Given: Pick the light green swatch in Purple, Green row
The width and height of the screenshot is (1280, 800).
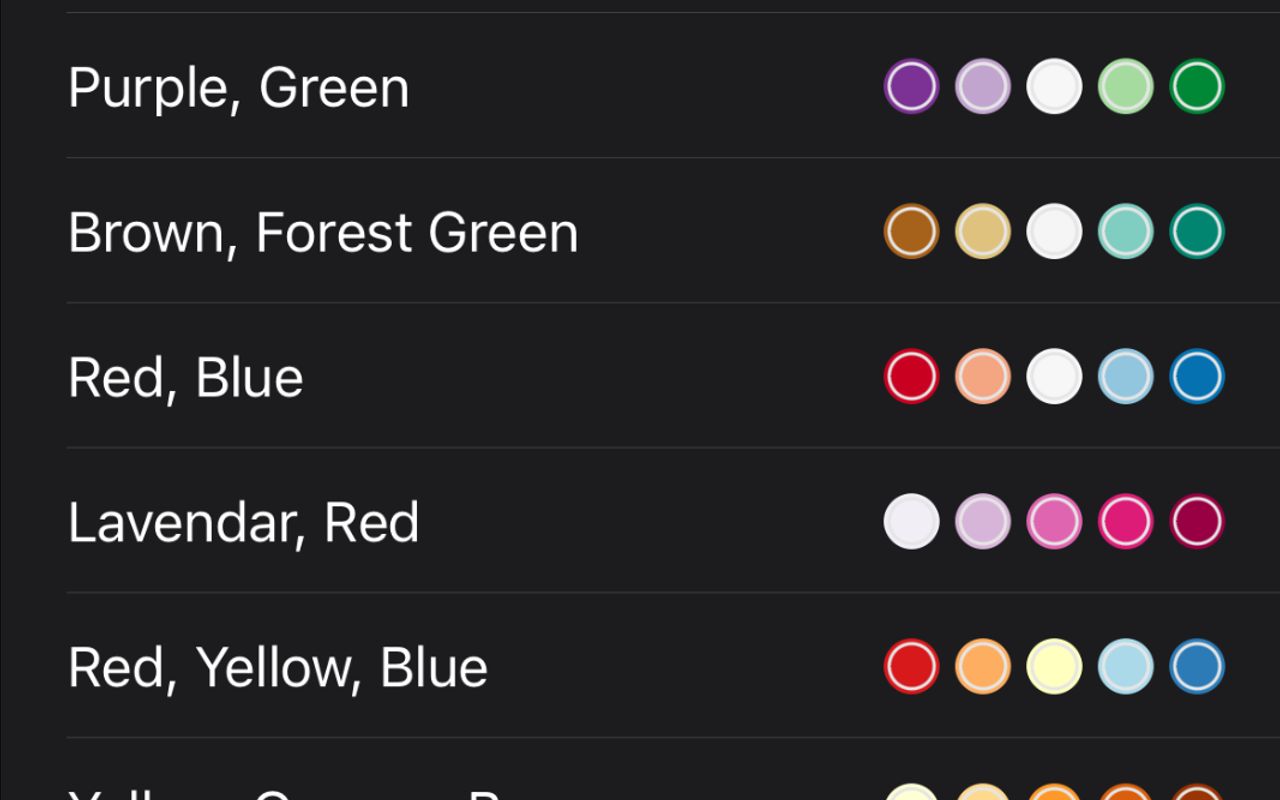Looking at the screenshot, I should 1125,87.
